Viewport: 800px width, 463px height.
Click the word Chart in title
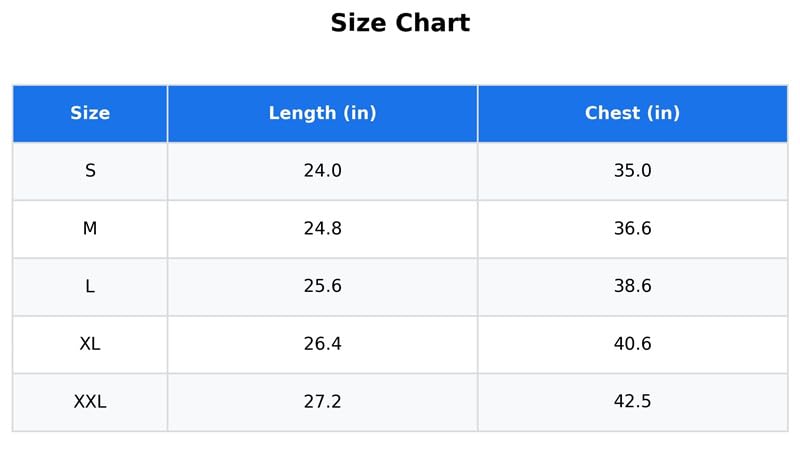[433, 23]
